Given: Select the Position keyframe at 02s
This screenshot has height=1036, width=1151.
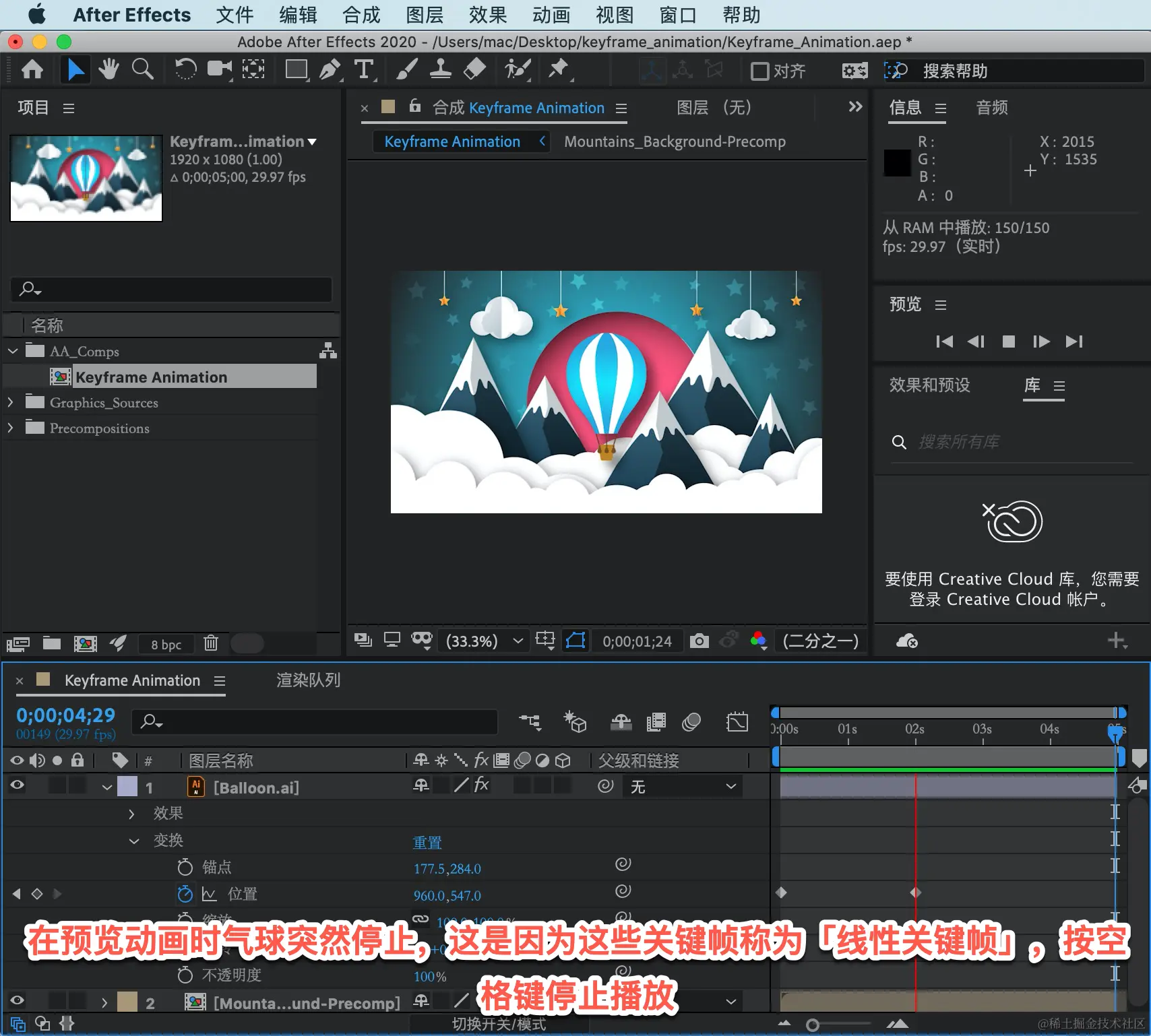Looking at the screenshot, I should [x=915, y=893].
